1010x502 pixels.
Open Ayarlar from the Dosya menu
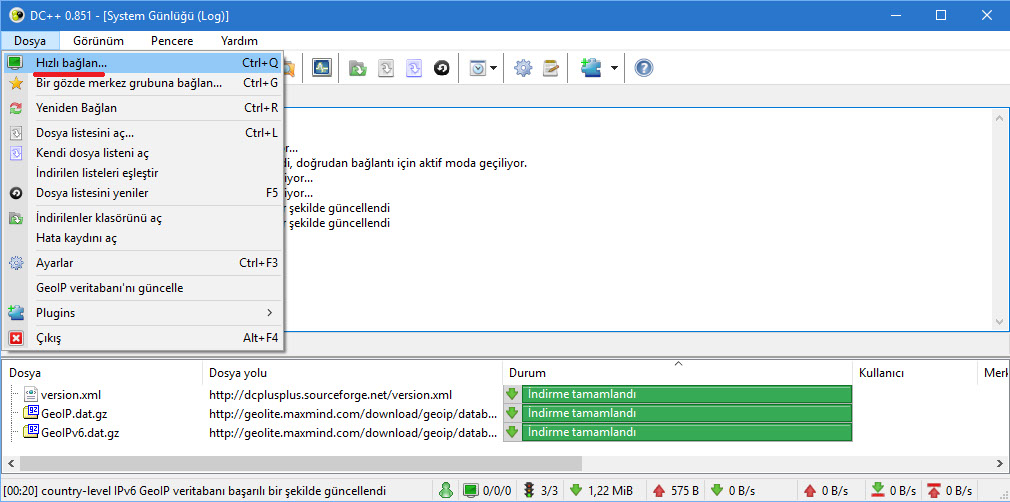tap(143, 263)
